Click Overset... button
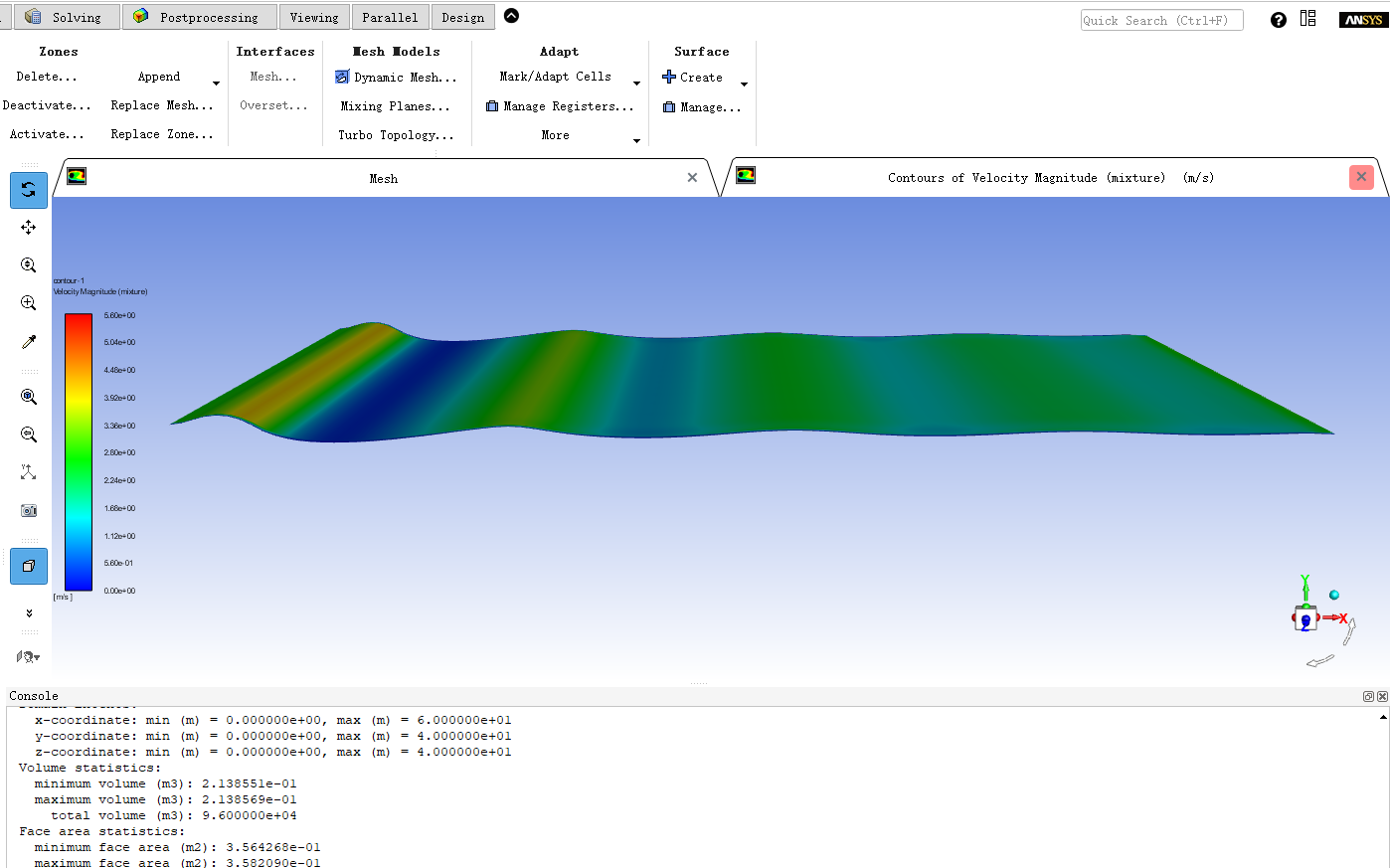This screenshot has height=868, width=1390. (273, 105)
